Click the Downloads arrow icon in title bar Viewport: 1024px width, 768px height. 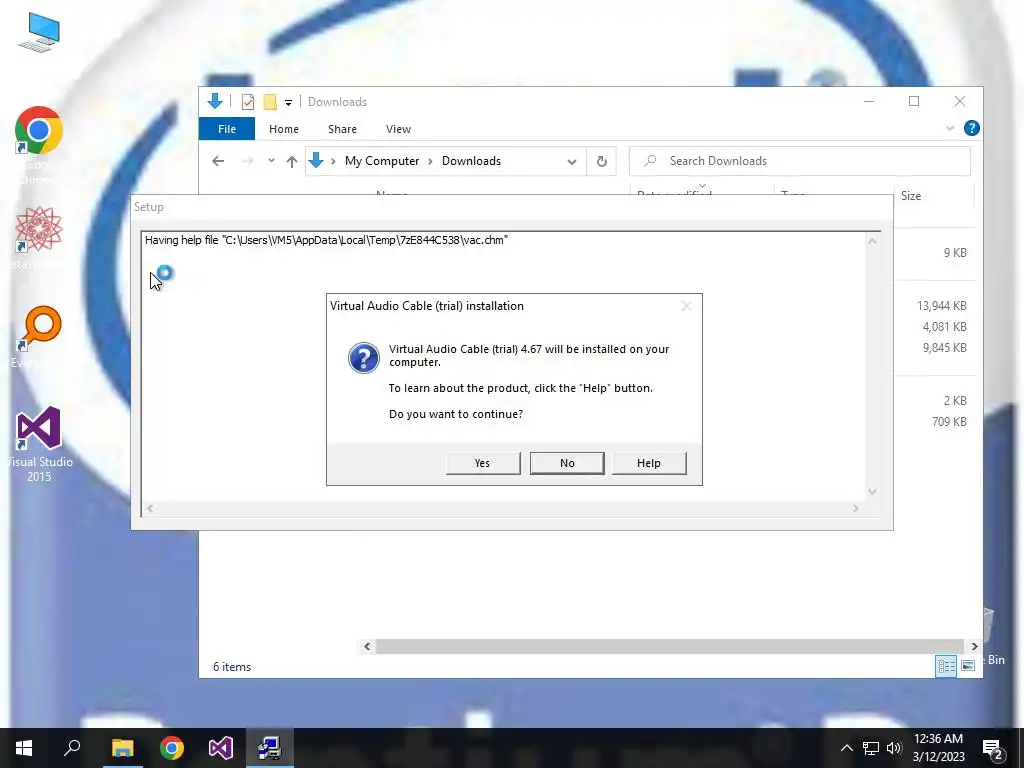pos(215,101)
